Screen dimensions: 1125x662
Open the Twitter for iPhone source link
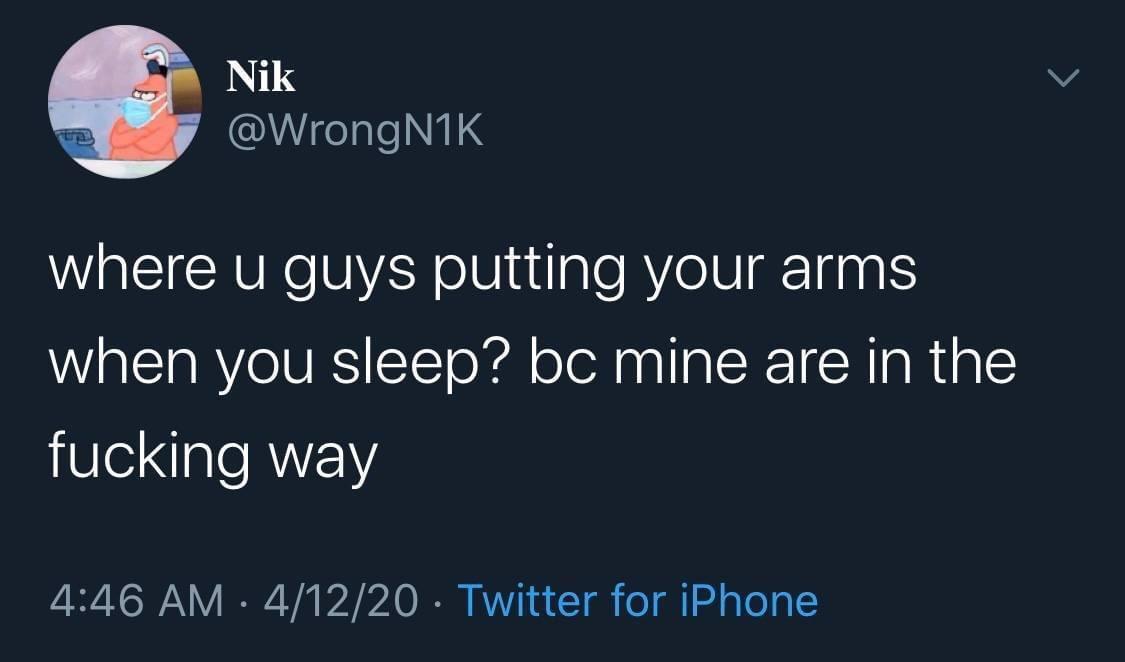click(637, 601)
